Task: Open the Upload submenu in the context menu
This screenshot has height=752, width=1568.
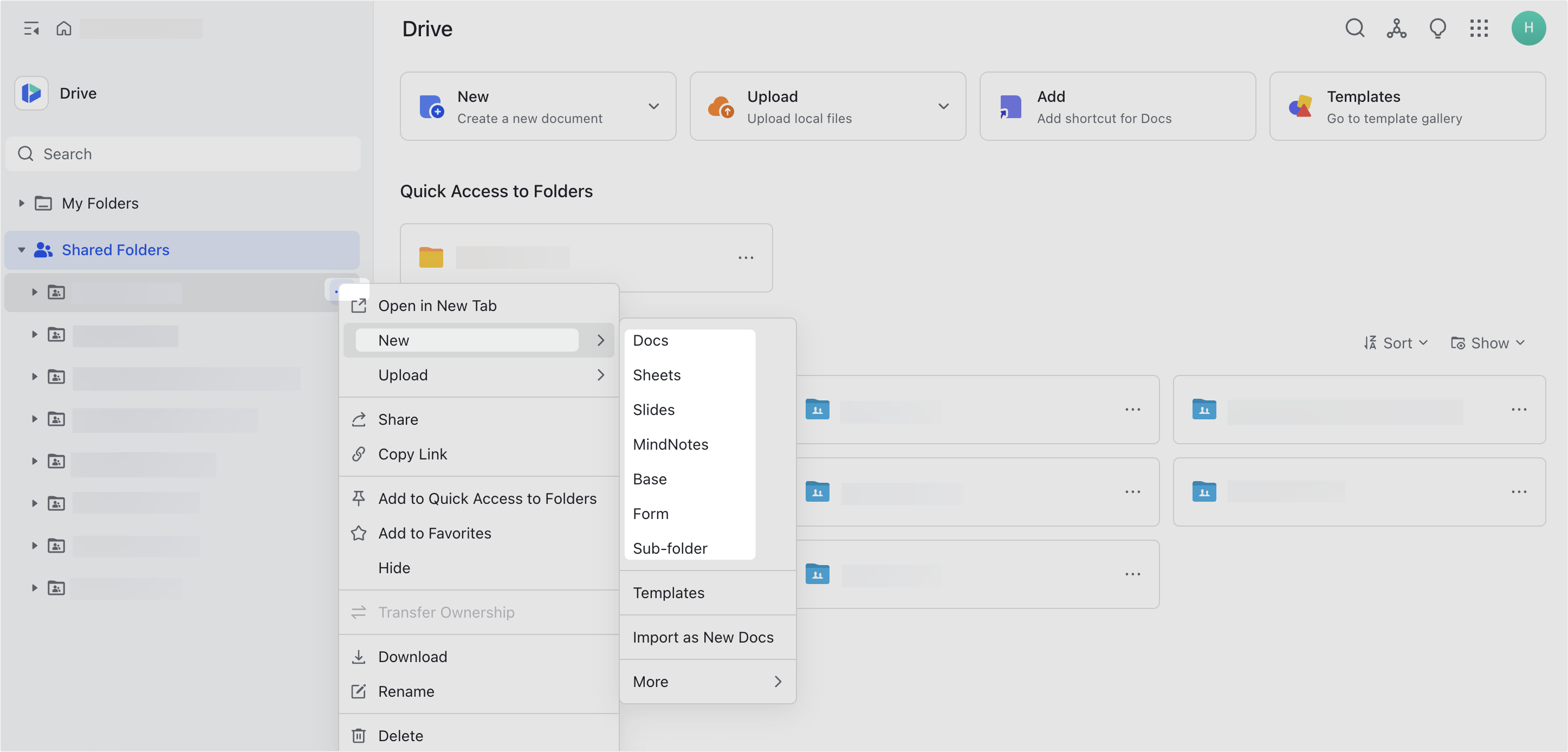Action: tap(478, 375)
